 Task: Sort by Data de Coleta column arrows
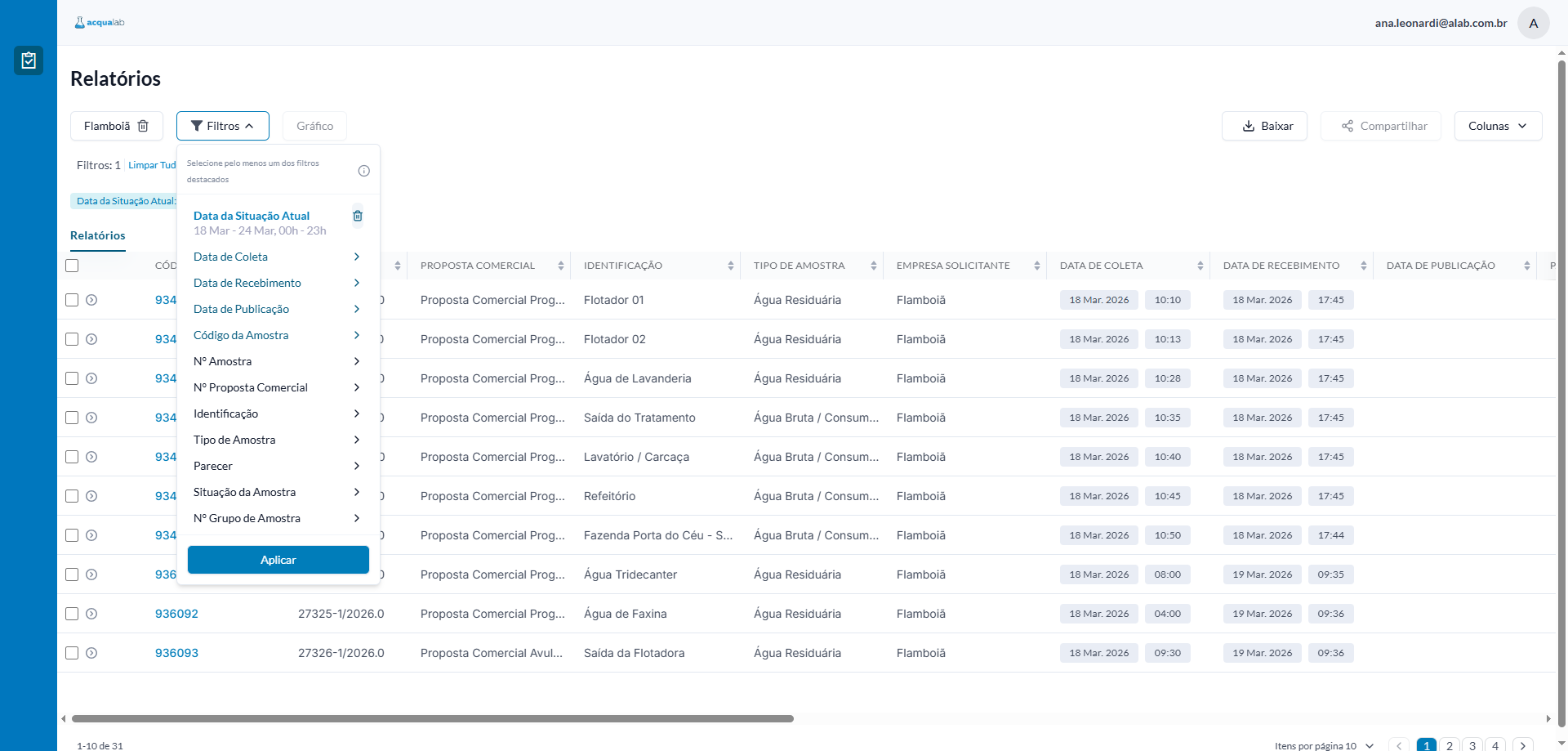[1200, 266]
